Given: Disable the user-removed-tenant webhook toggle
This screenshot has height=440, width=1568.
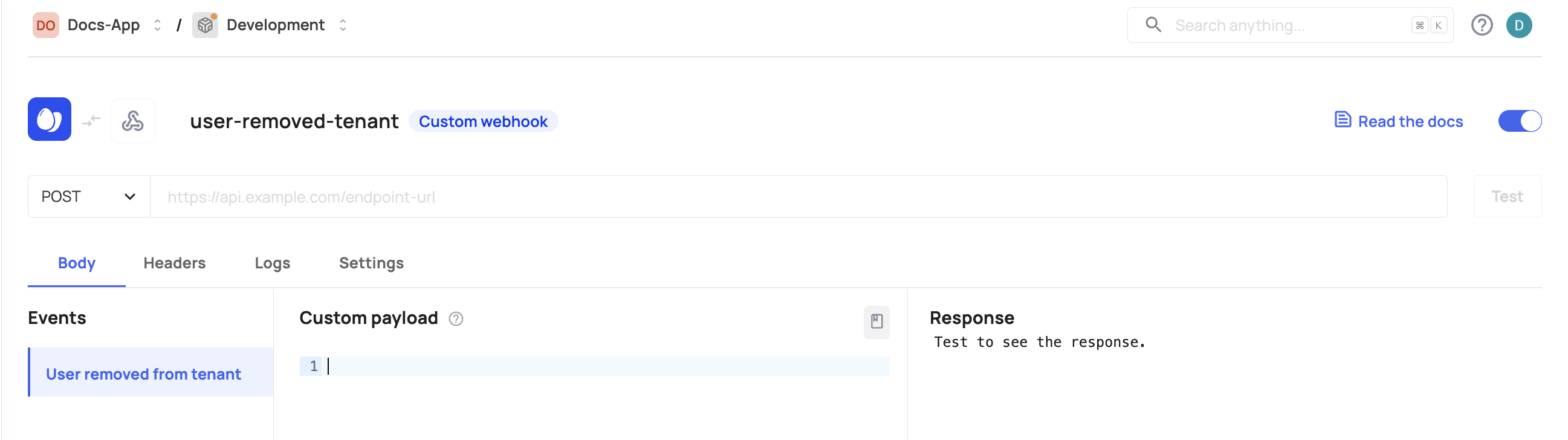Looking at the screenshot, I should click(1518, 121).
